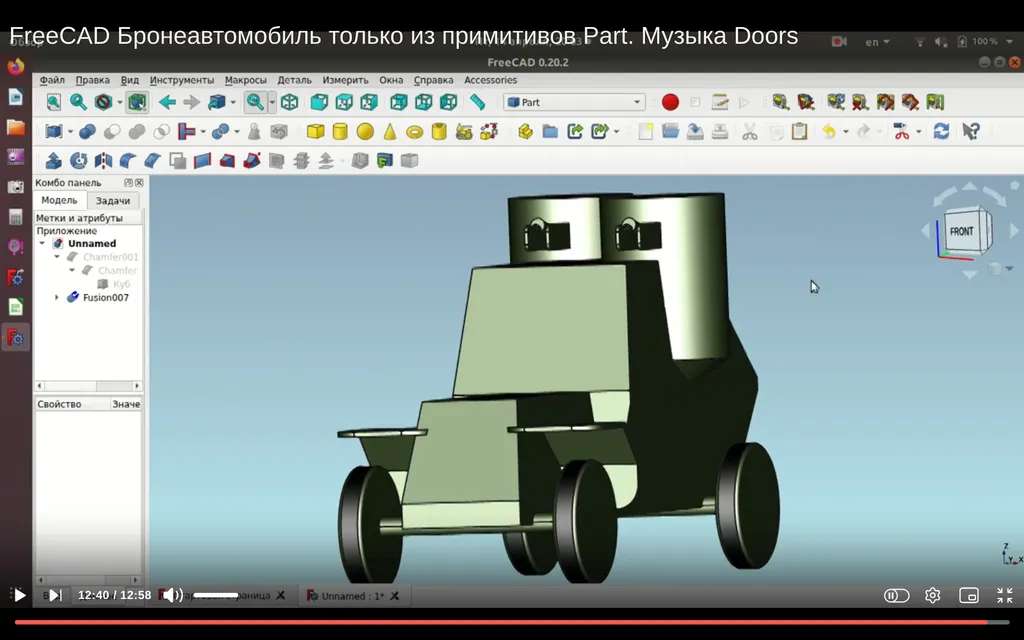Toggle picture-in-picture mode
Image resolution: width=1024 pixels, height=640 pixels.
point(968,596)
